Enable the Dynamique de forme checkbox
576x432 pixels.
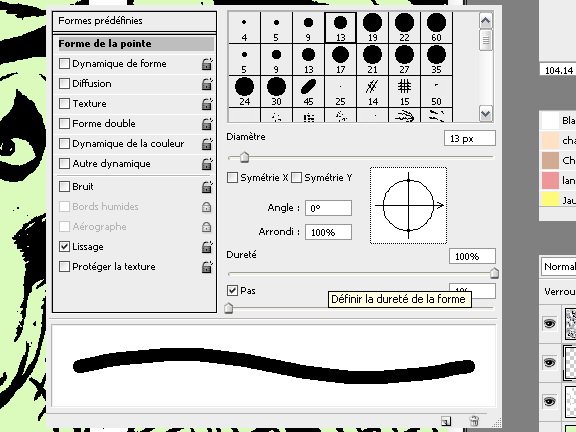point(64,64)
